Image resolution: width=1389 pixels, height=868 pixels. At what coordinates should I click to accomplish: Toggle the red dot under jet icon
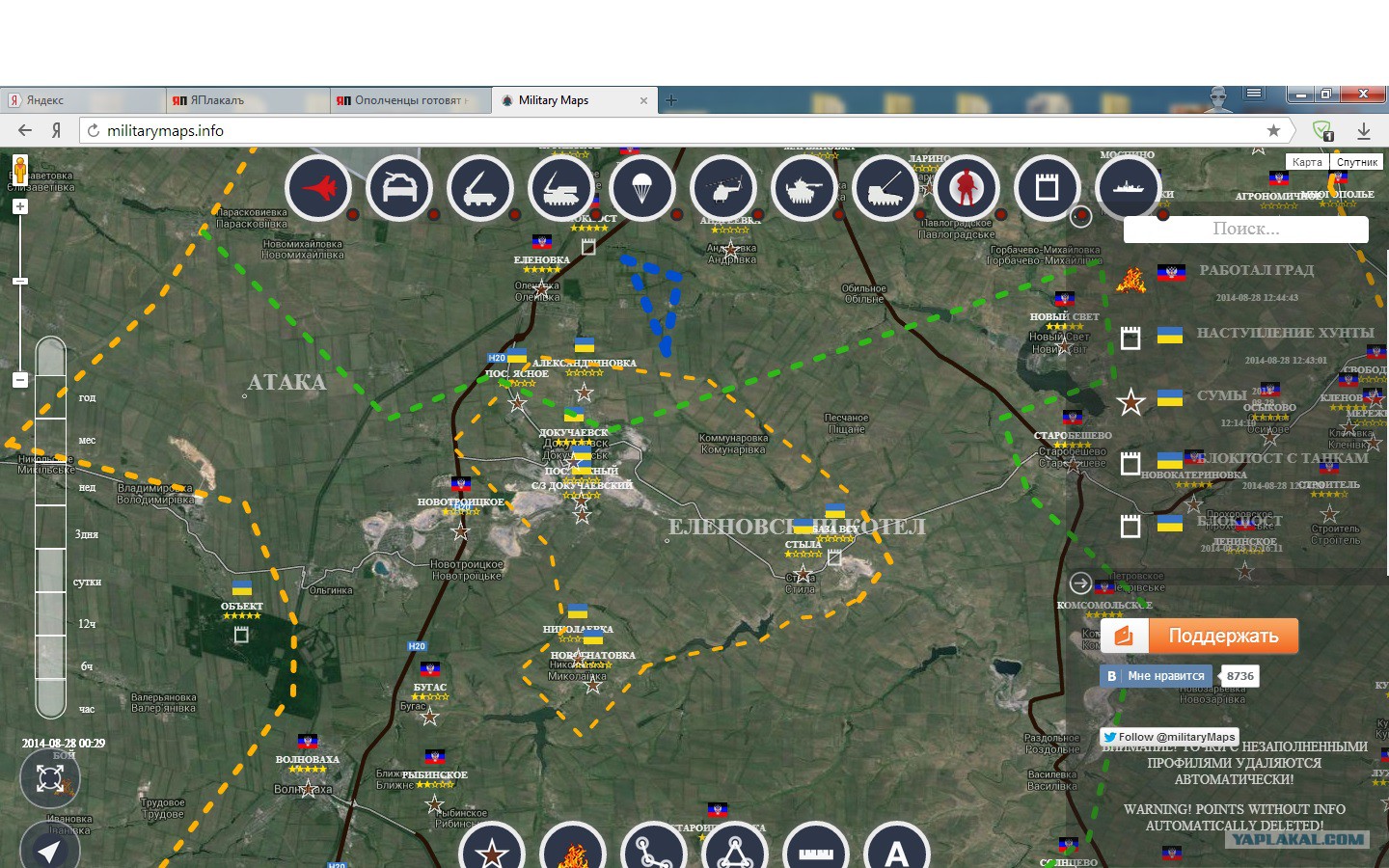click(353, 214)
